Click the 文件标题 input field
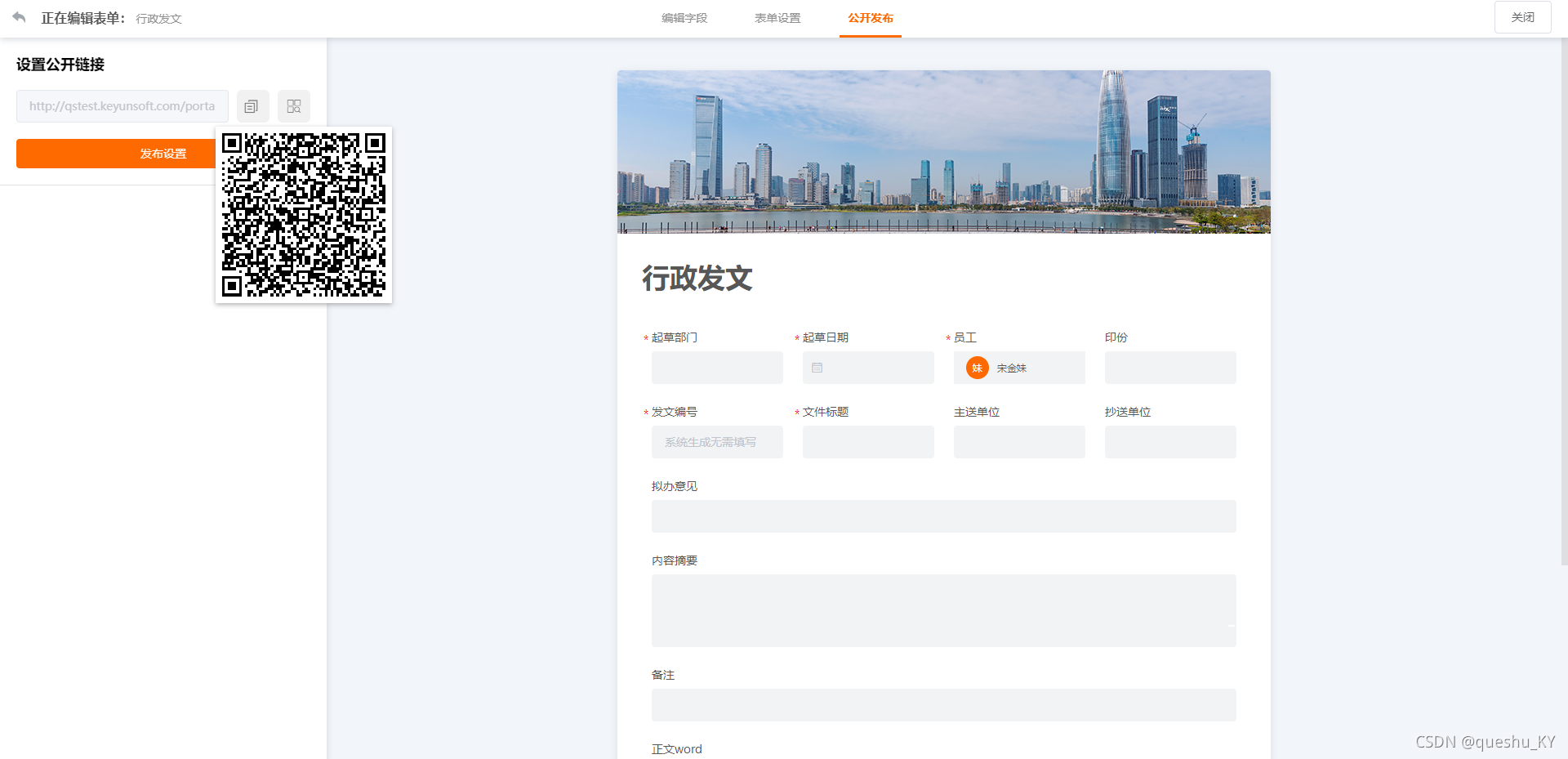Viewport: 1568px width, 759px height. click(x=867, y=442)
